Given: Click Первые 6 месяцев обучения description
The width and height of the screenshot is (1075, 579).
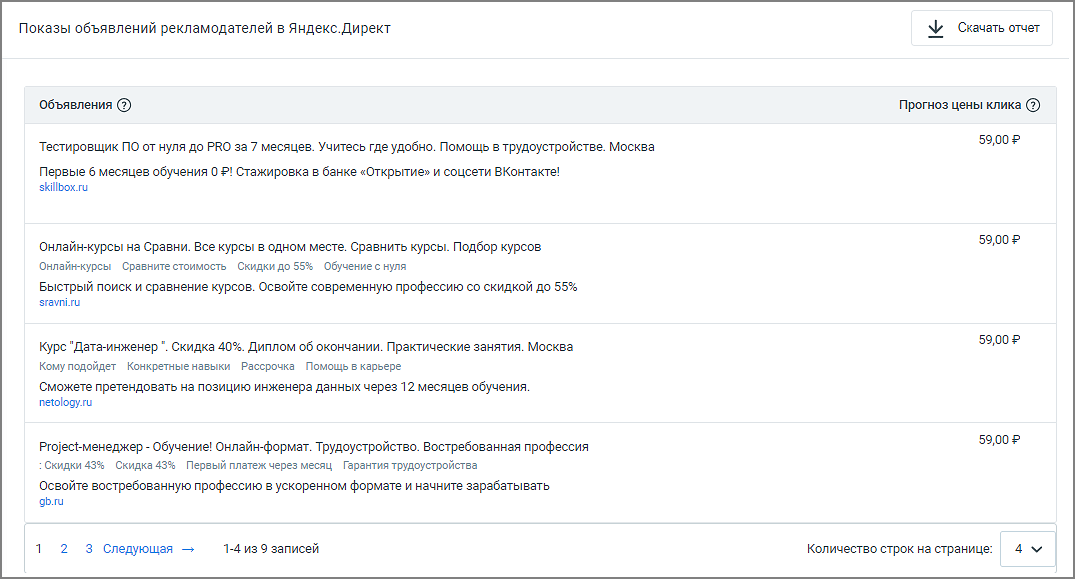Looking at the screenshot, I should pos(300,172).
